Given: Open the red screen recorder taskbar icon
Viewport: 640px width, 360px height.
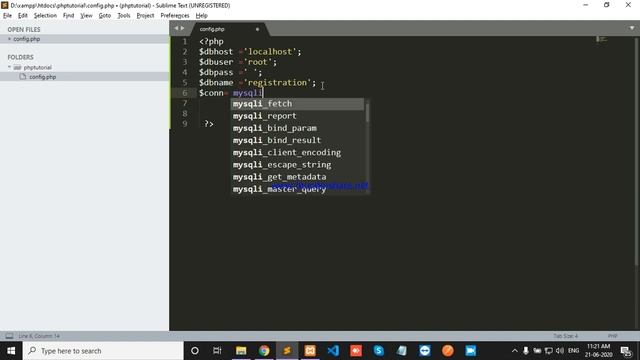Looking at the screenshot, I should [x=356, y=351].
